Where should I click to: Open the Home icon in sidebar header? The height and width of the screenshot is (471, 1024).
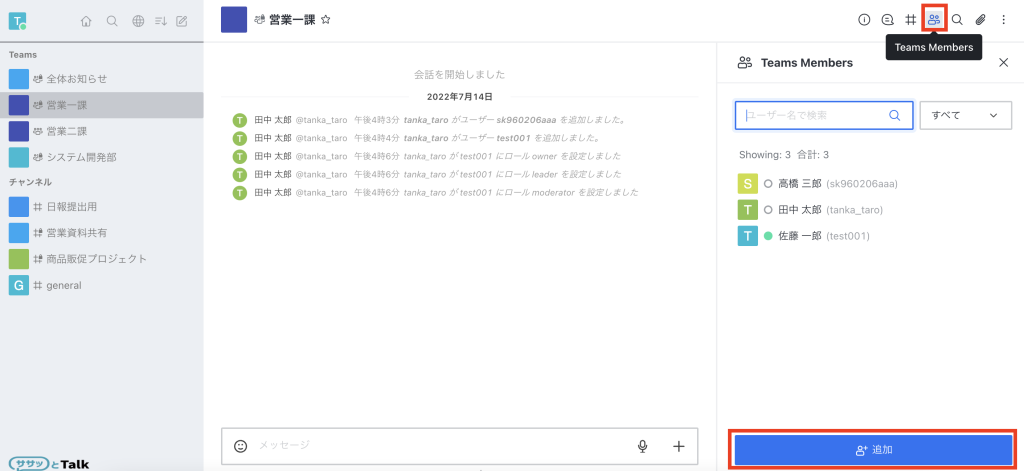click(x=86, y=21)
